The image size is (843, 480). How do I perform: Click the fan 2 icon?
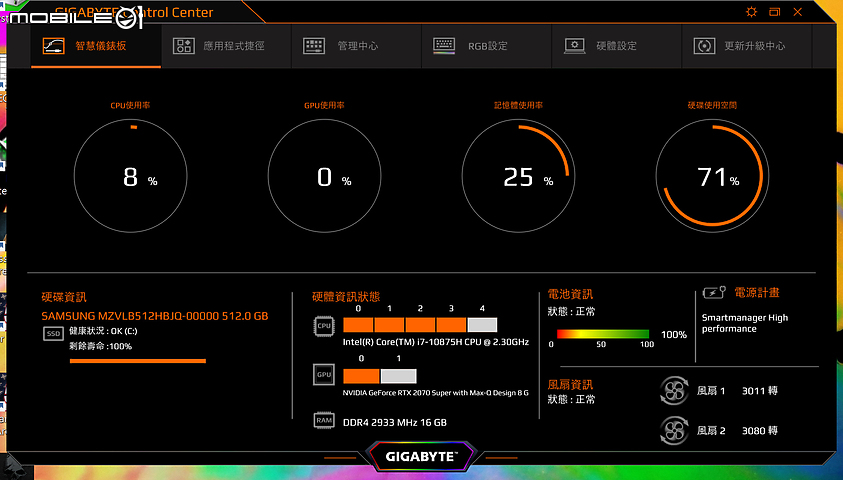[674, 431]
